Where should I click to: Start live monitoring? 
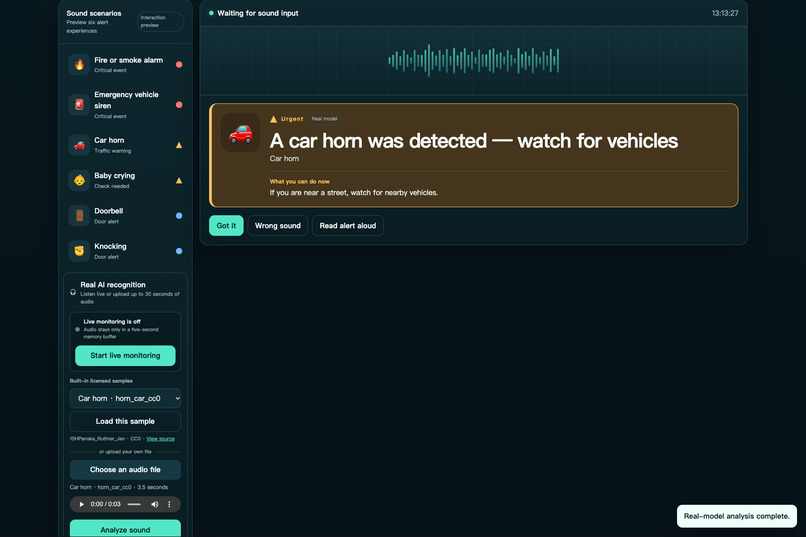[125, 356]
